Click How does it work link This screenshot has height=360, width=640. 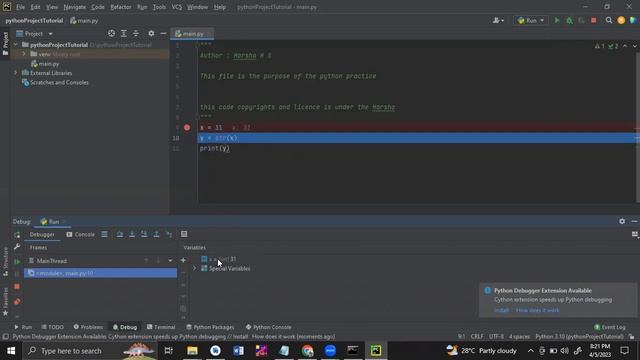point(538,310)
